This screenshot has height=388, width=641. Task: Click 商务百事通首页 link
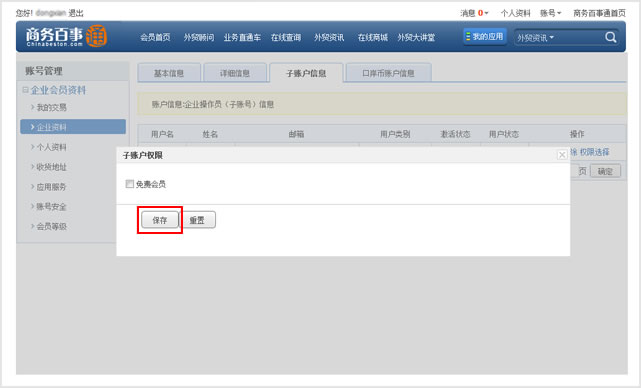[599, 13]
